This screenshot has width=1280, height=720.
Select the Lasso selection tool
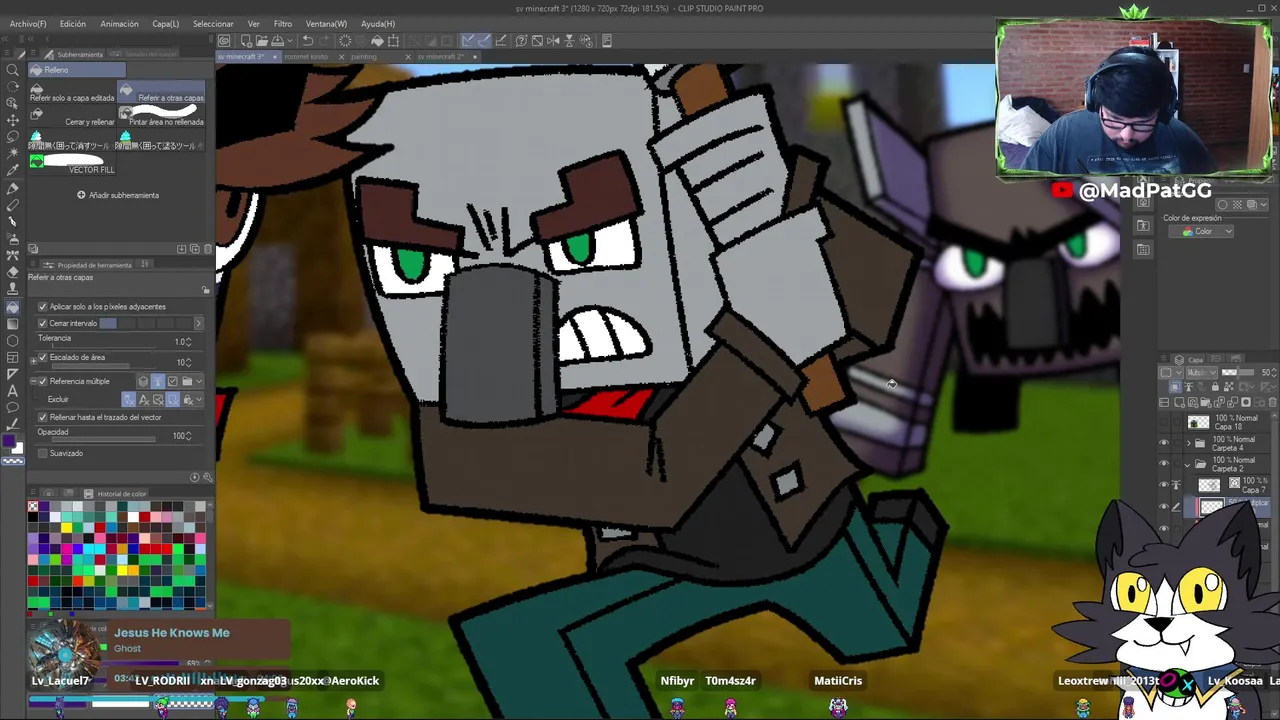pos(12,137)
